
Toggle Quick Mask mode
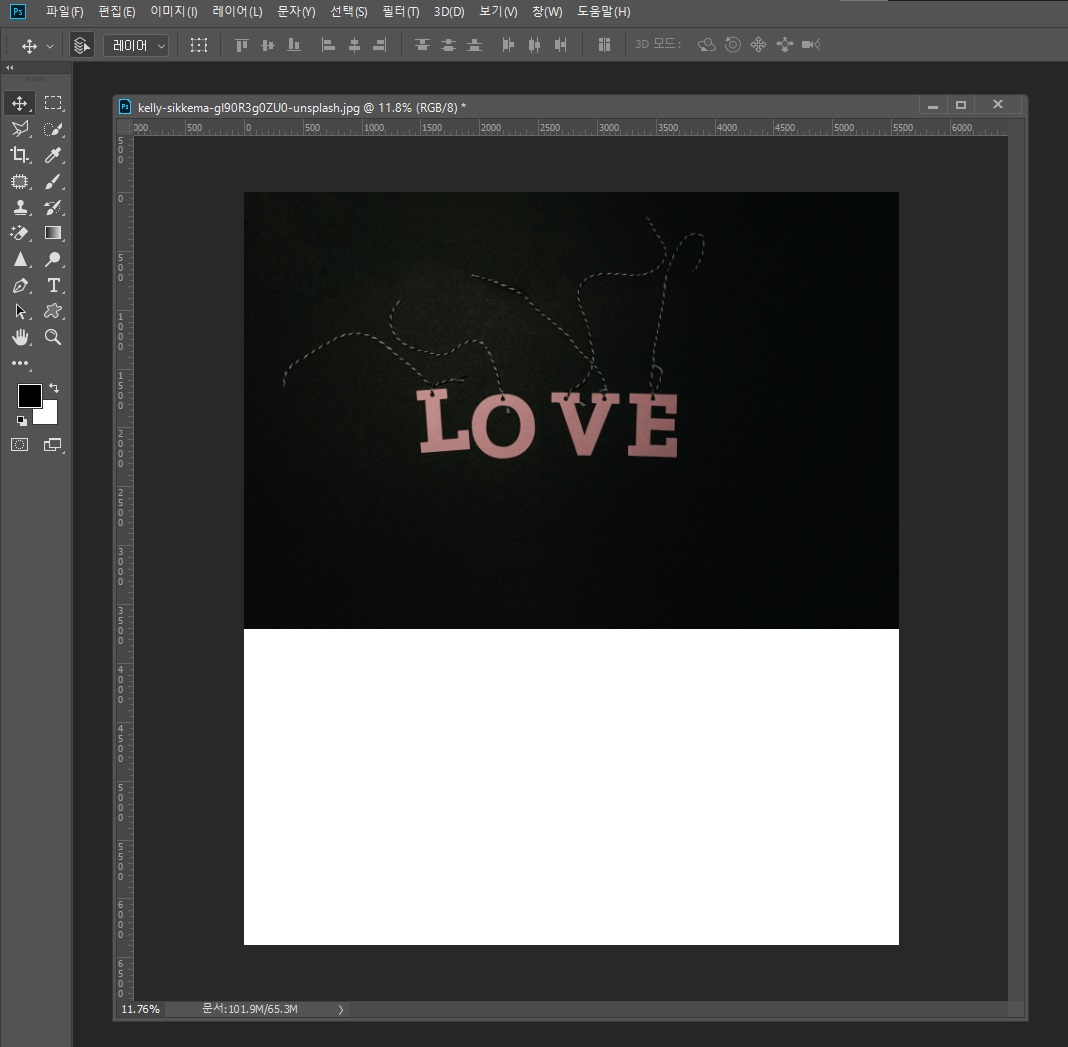[20, 445]
